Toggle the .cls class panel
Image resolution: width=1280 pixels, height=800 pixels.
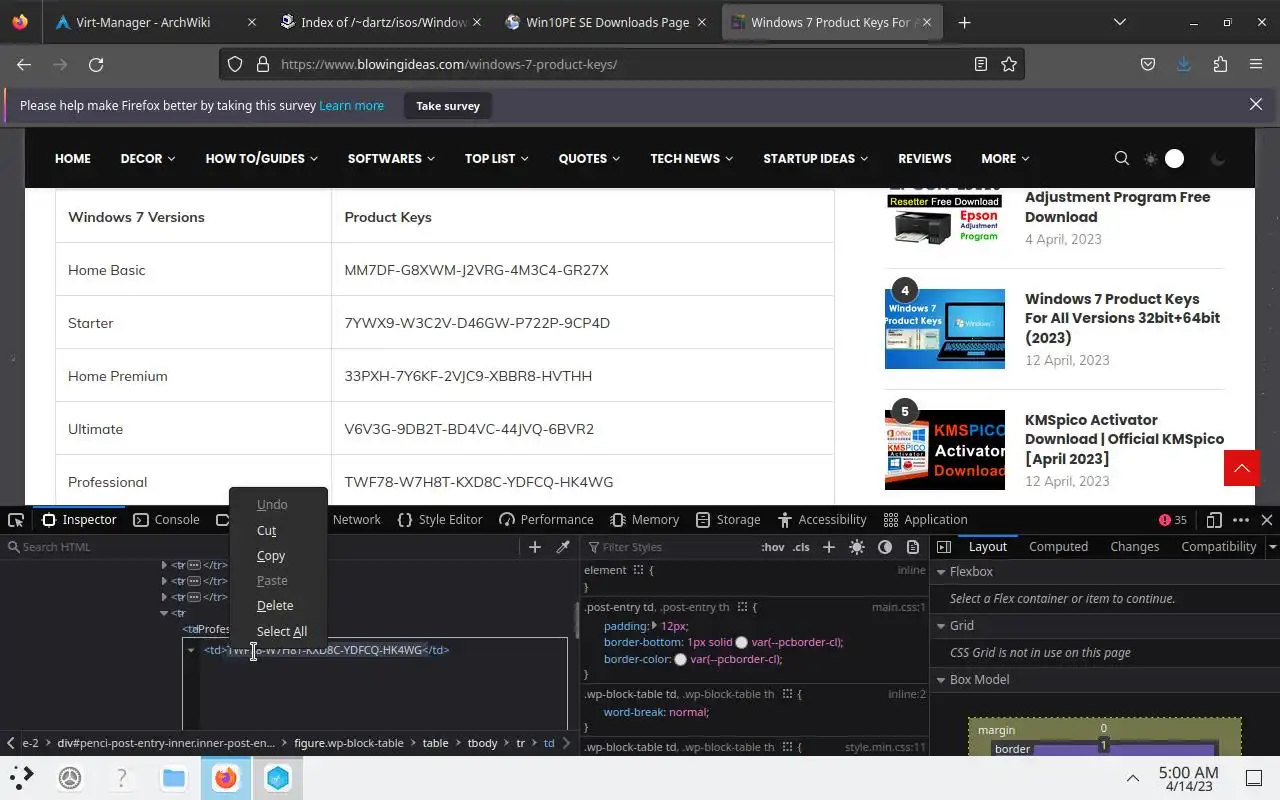801,547
